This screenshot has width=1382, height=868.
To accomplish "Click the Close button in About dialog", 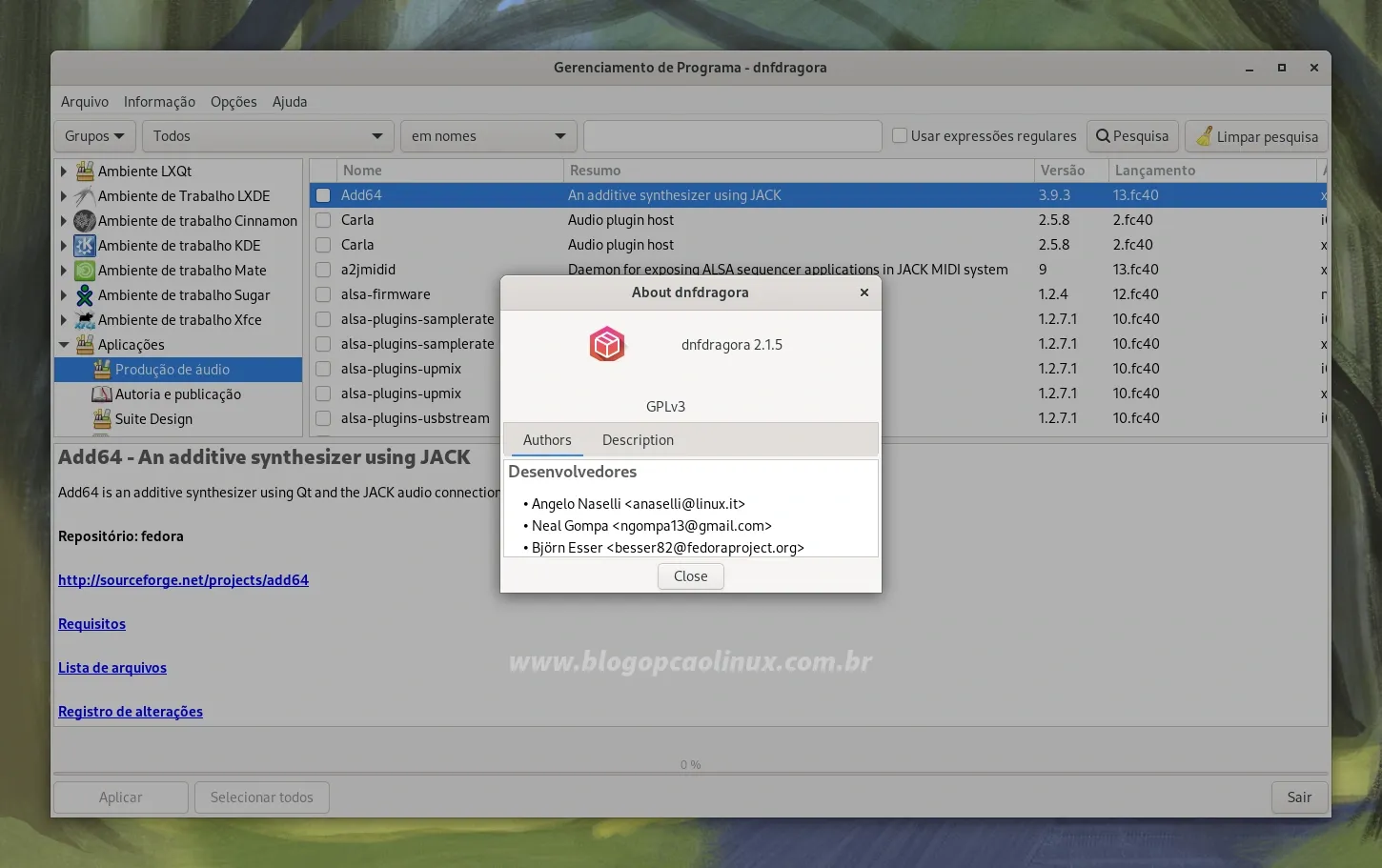I will 691,576.
